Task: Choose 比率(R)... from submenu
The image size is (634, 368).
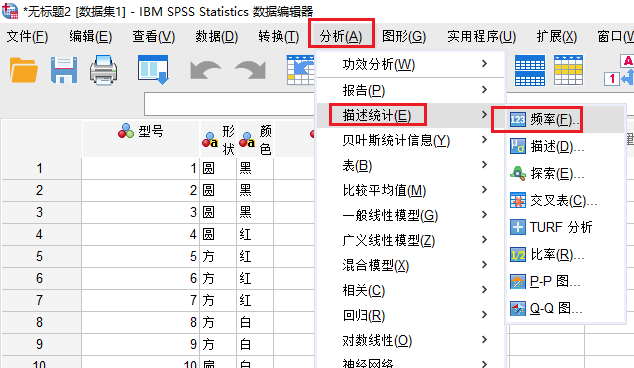Action: 565,254
